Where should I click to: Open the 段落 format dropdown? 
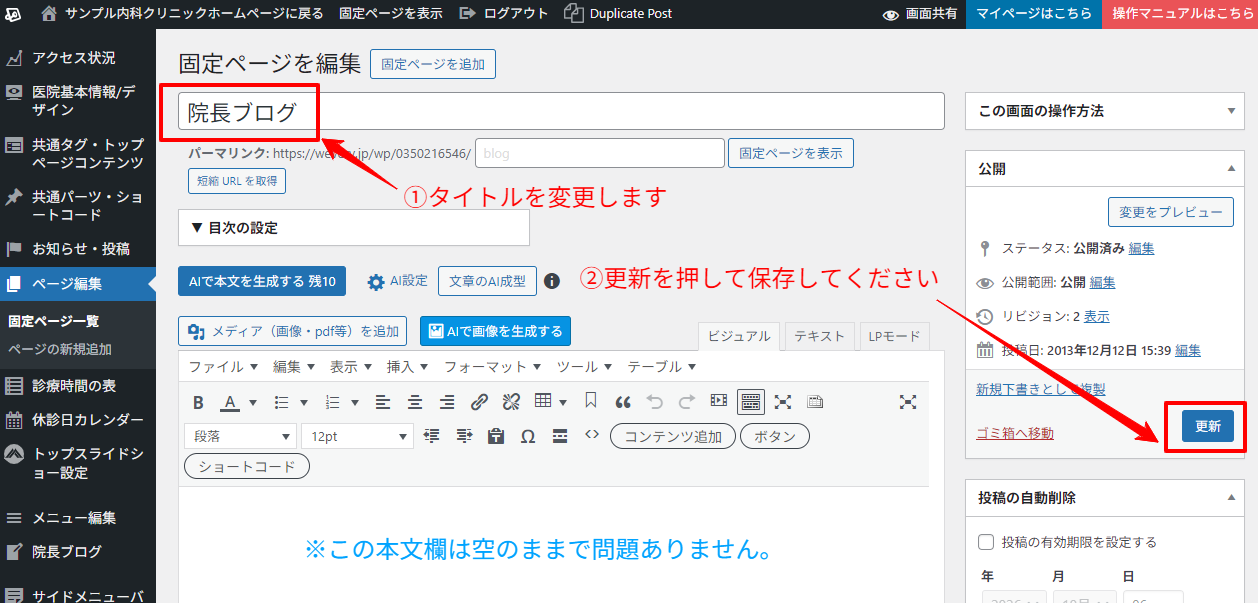coord(240,436)
